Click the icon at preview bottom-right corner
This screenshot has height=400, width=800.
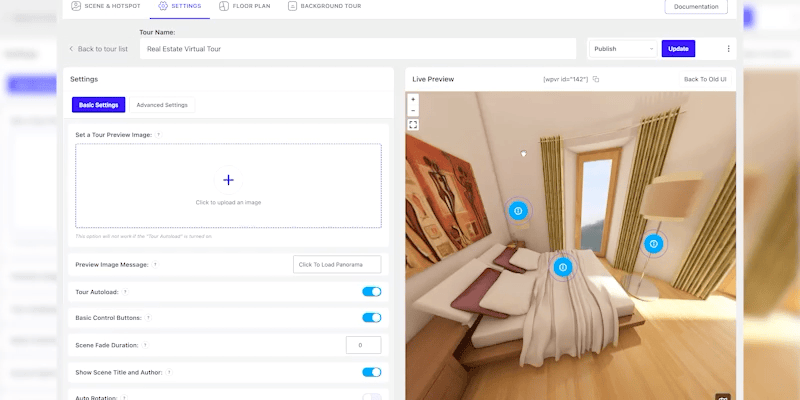coord(723,397)
